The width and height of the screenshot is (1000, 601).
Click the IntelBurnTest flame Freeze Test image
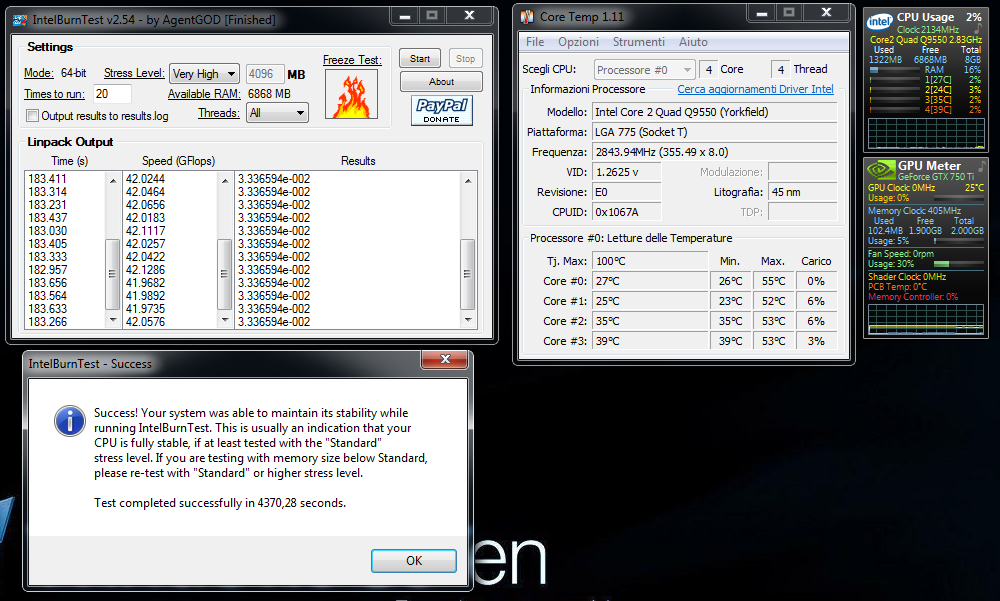pos(351,94)
